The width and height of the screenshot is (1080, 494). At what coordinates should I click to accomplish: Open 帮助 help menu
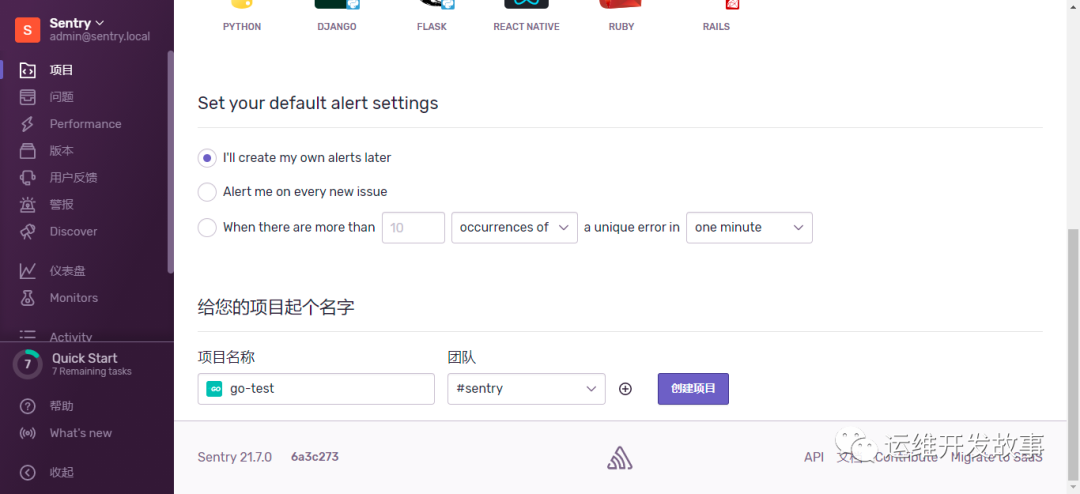[x=61, y=406]
